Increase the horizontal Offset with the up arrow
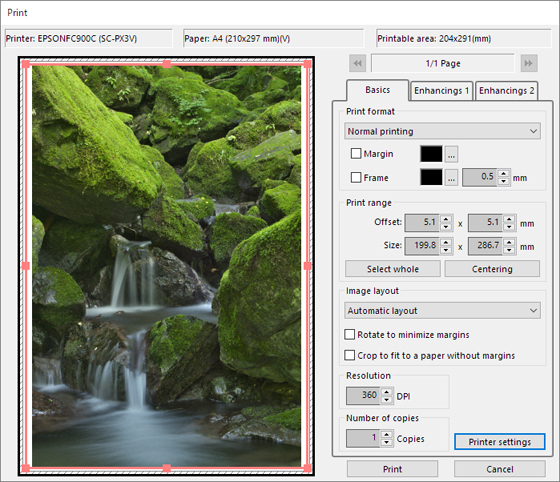Viewport: 560px width, 482px height. tap(446, 219)
